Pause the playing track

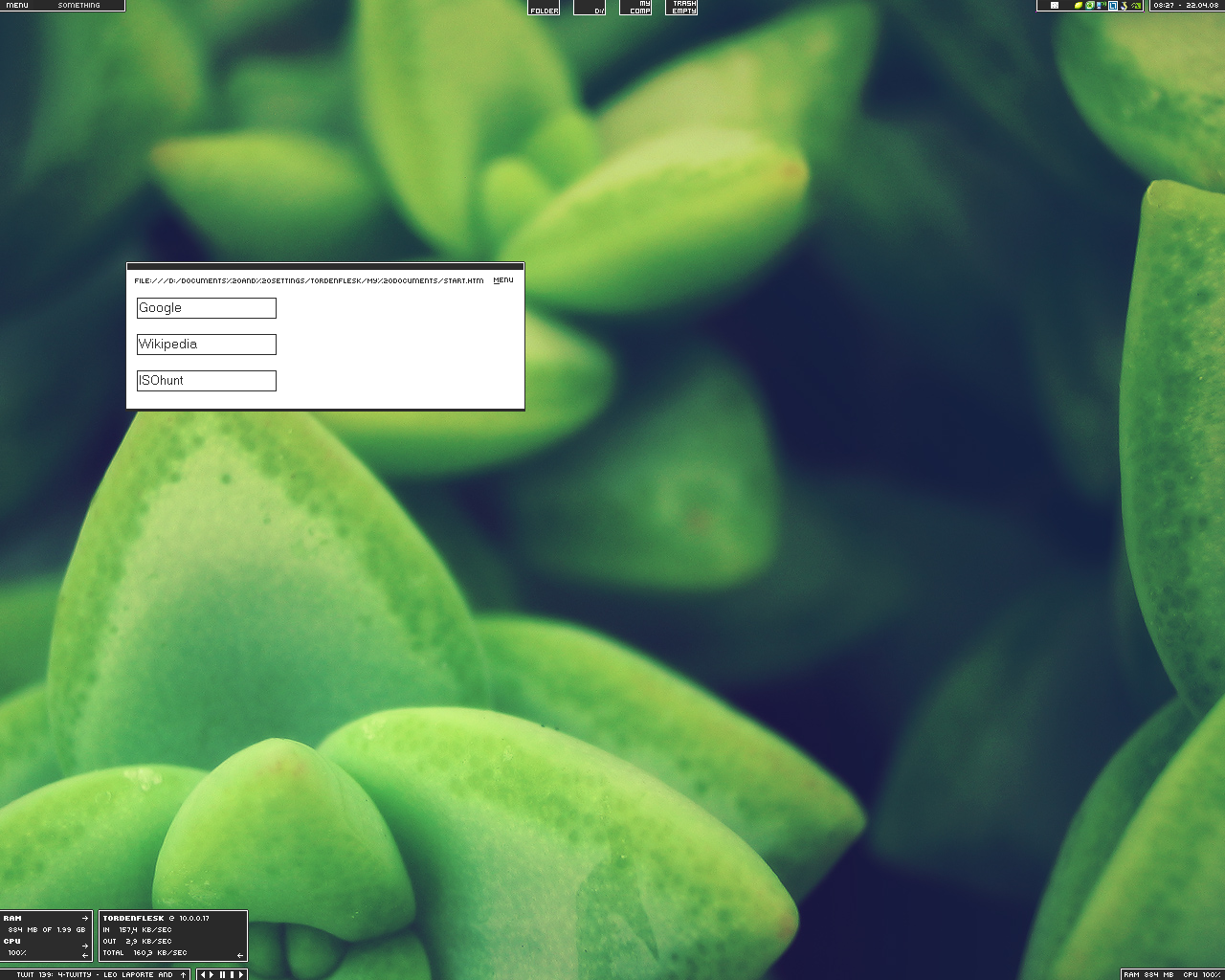point(223,975)
